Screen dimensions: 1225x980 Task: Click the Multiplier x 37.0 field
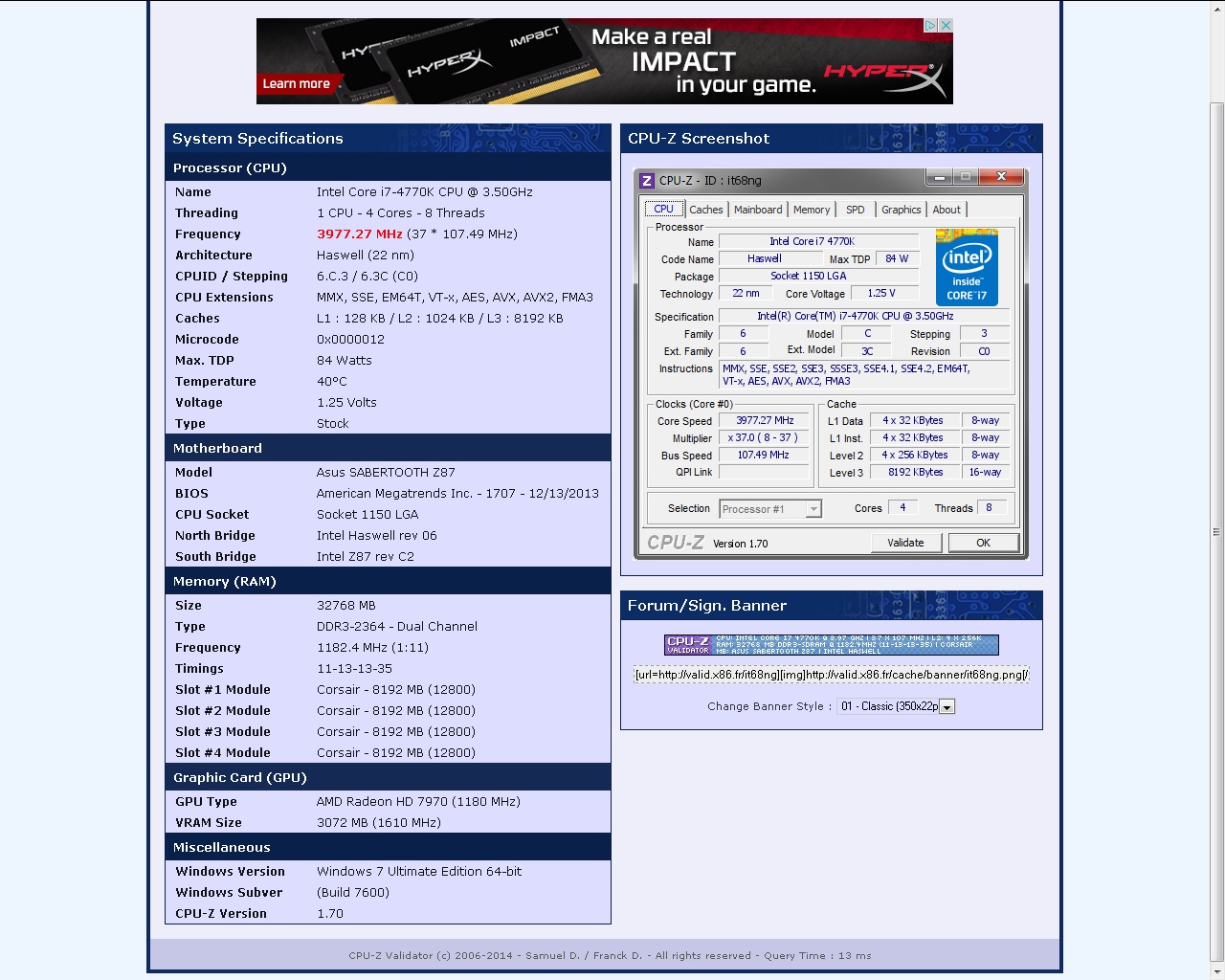[x=765, y=438]
